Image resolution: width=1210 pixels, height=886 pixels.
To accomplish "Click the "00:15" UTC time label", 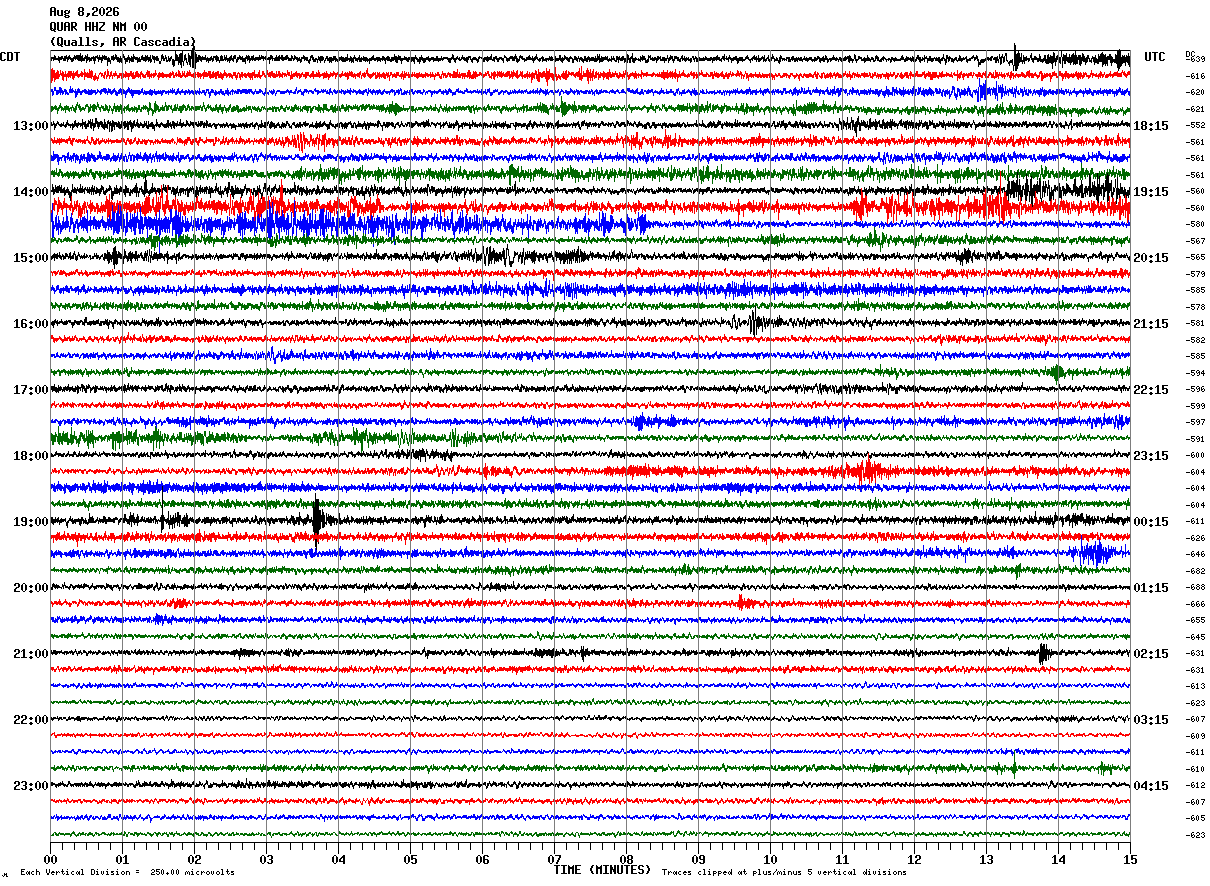I will (x=1152, y=522).
